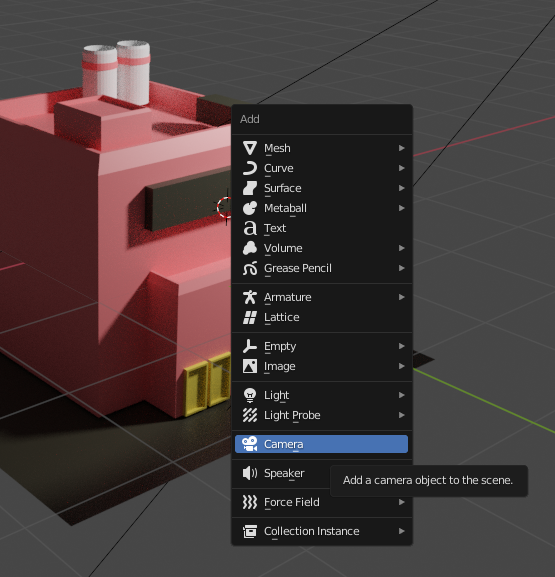Click the Grease Pencil squiggle icon

coord(250,268)
